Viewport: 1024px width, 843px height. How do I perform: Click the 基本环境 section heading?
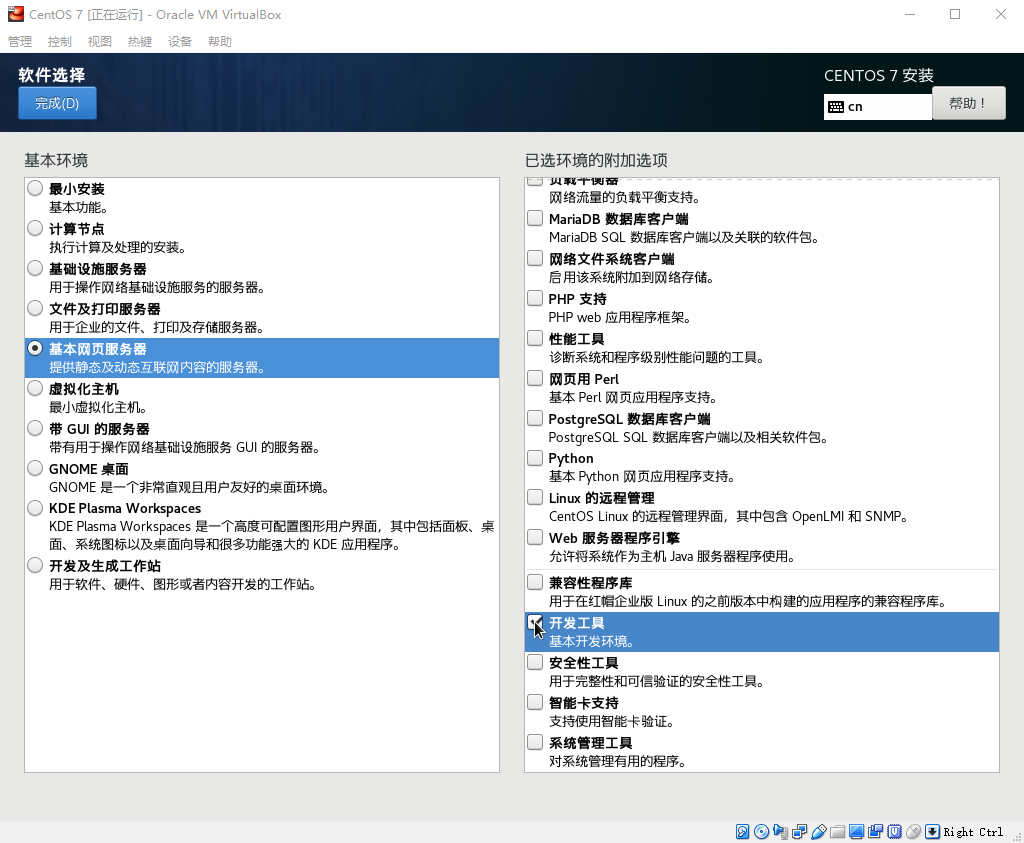[x=56, y=160]
